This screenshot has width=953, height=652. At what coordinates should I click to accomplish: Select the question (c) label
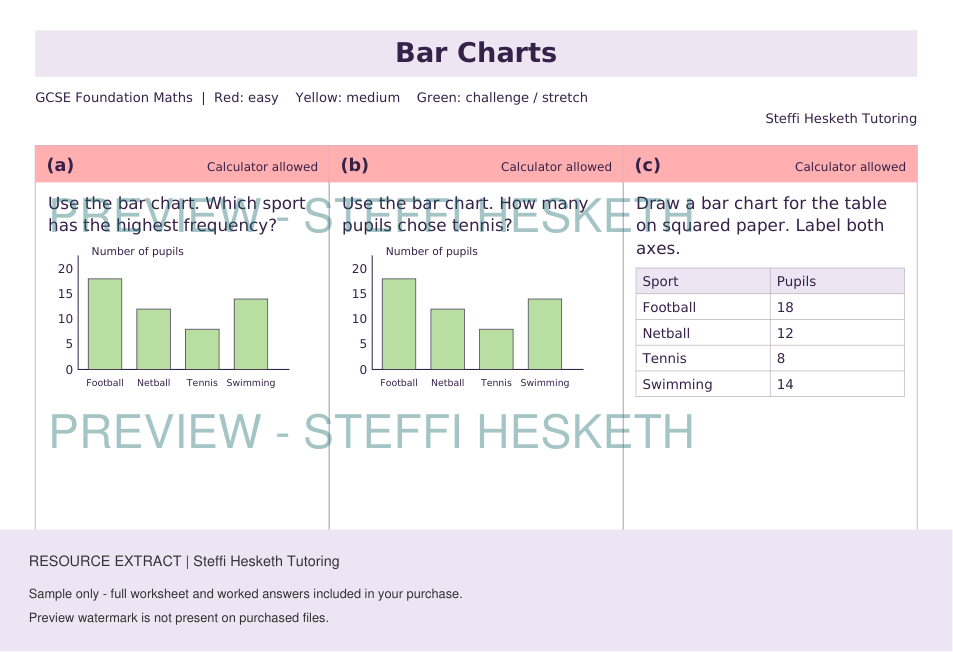click(x=647, y=165)
